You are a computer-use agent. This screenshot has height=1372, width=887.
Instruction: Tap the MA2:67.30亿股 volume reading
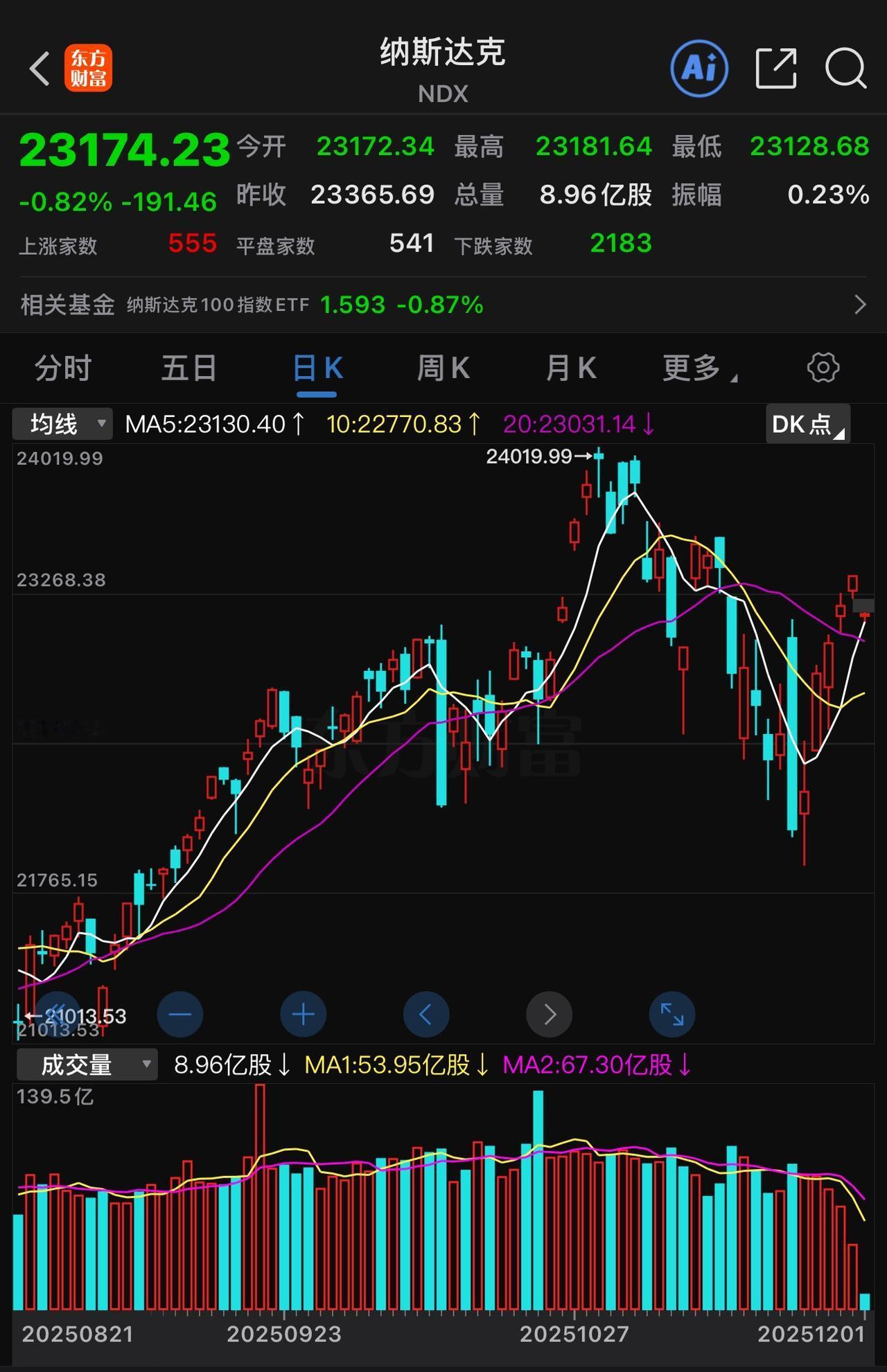coord(597,1064)
